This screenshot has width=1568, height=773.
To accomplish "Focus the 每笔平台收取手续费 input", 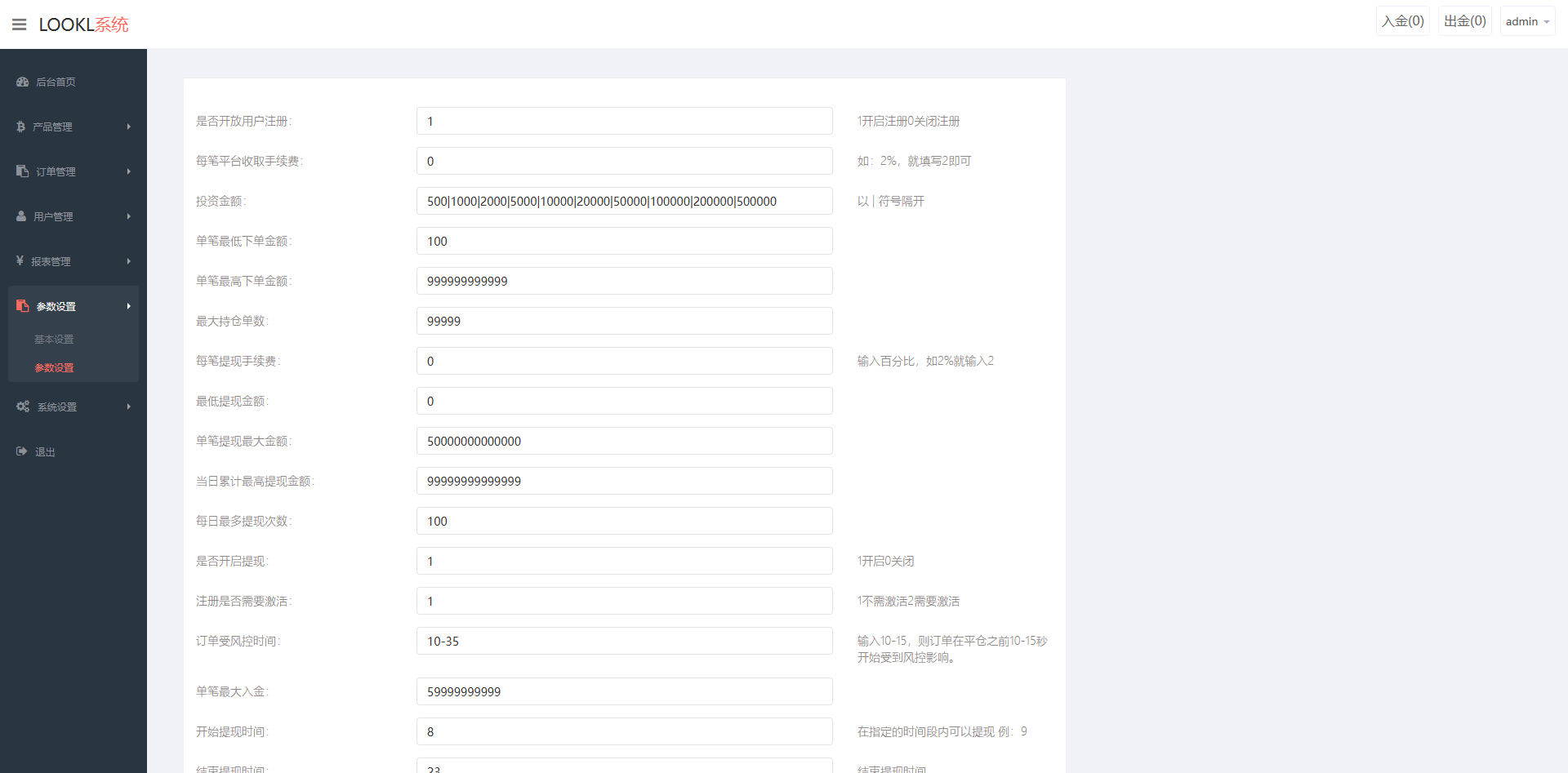I will point(625,161).
